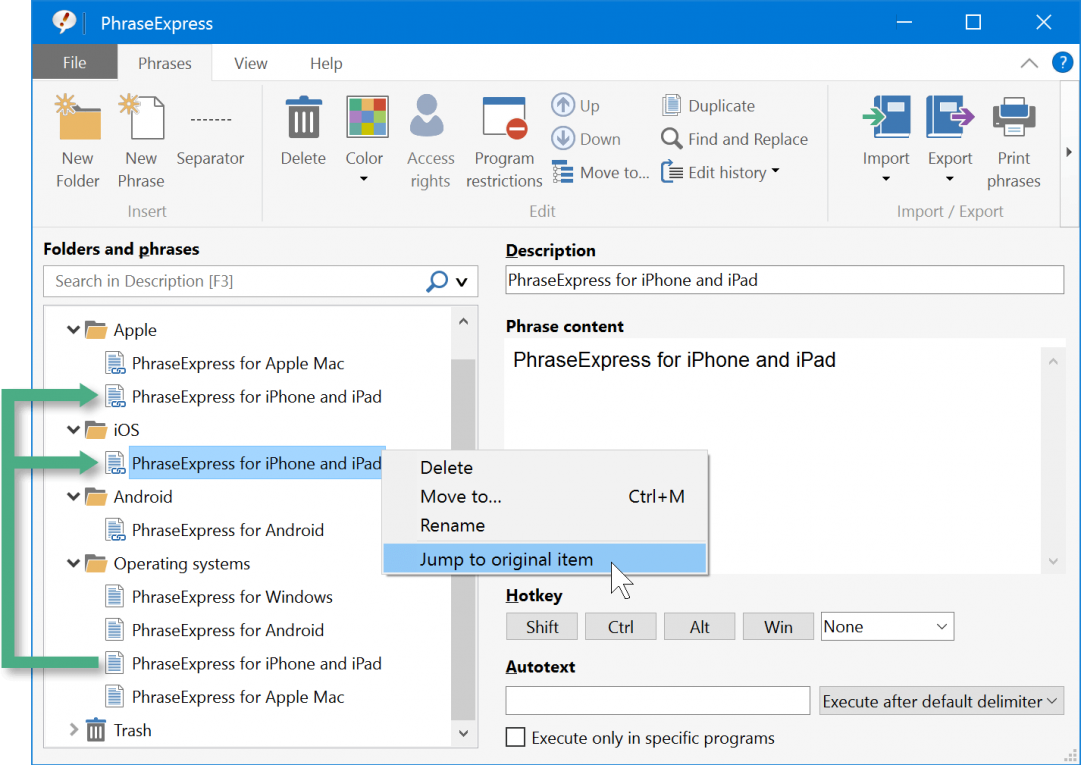Screen dimensions: 1081x765
Task: Toggle the Win hotkey modifier
Action: coord(778,626)
